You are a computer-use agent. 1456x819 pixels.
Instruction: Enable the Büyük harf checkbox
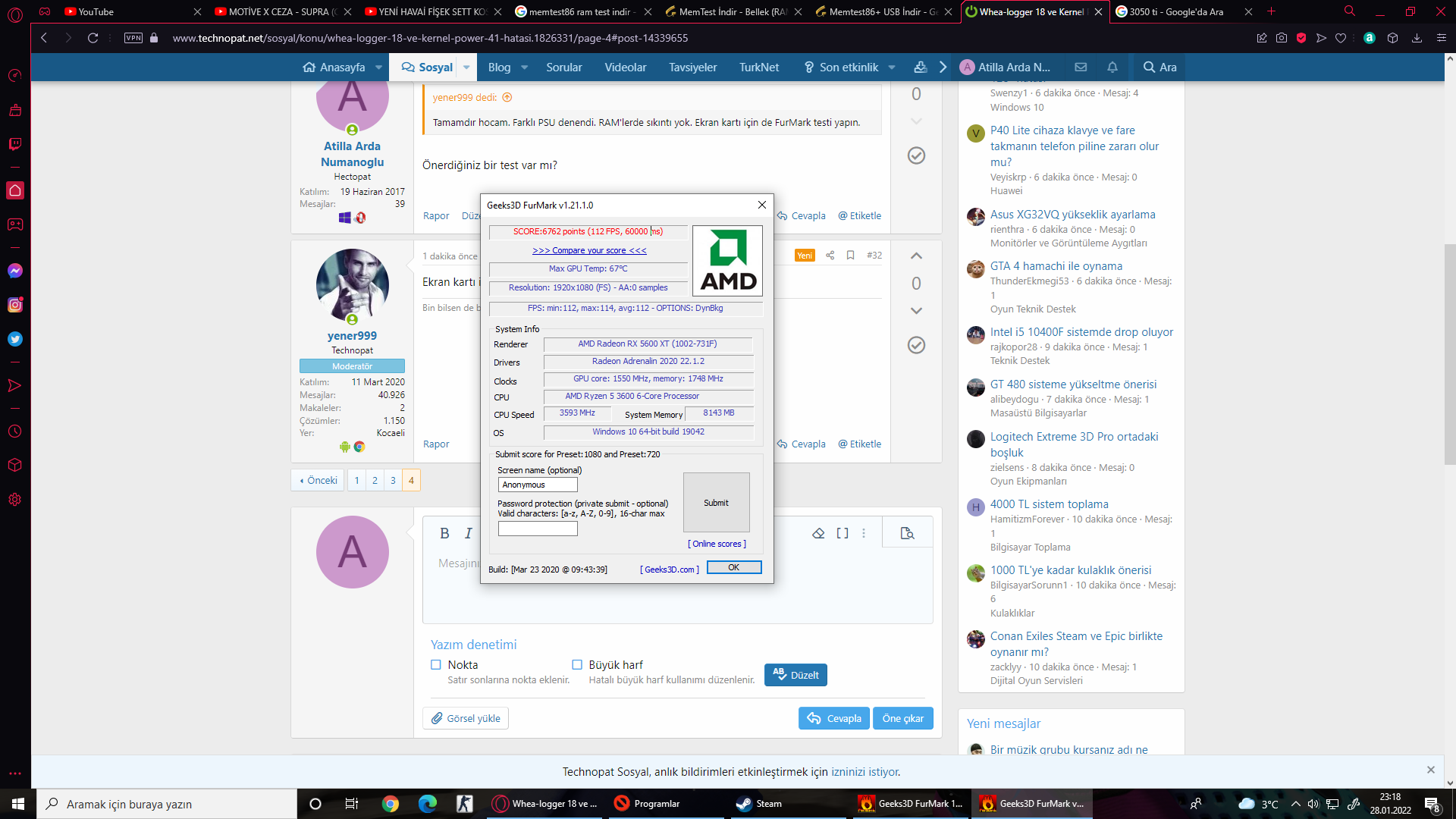coord(577,664)
